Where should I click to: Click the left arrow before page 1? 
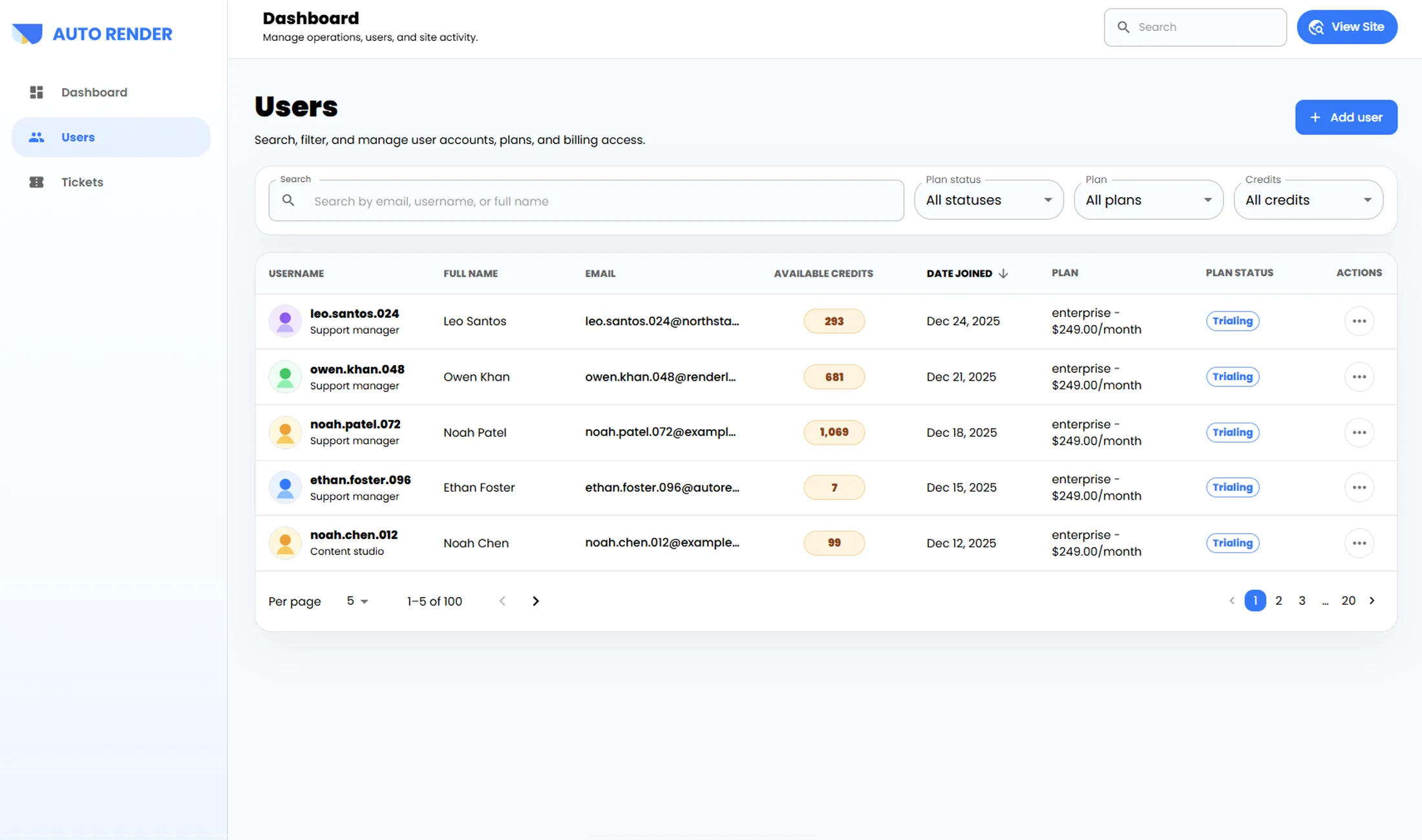point(1231,600)
